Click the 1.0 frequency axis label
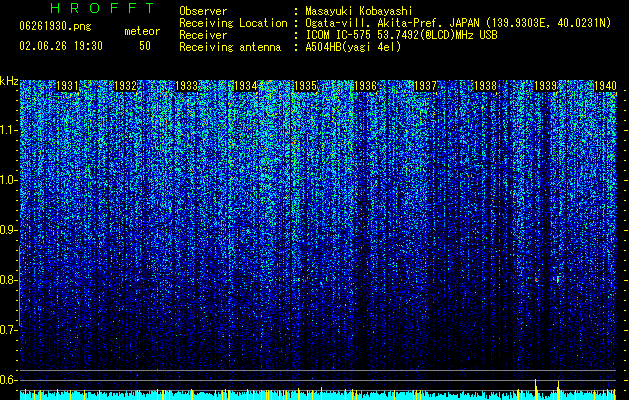629x400 pixels. click(8, 180)
